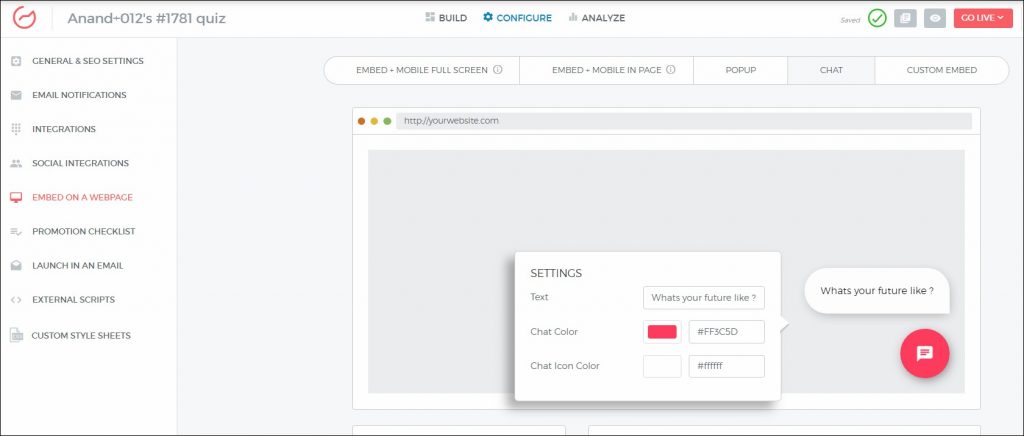Open the Analyze tab
This screenshot has width=1024, height=436.
pos(596,18)
